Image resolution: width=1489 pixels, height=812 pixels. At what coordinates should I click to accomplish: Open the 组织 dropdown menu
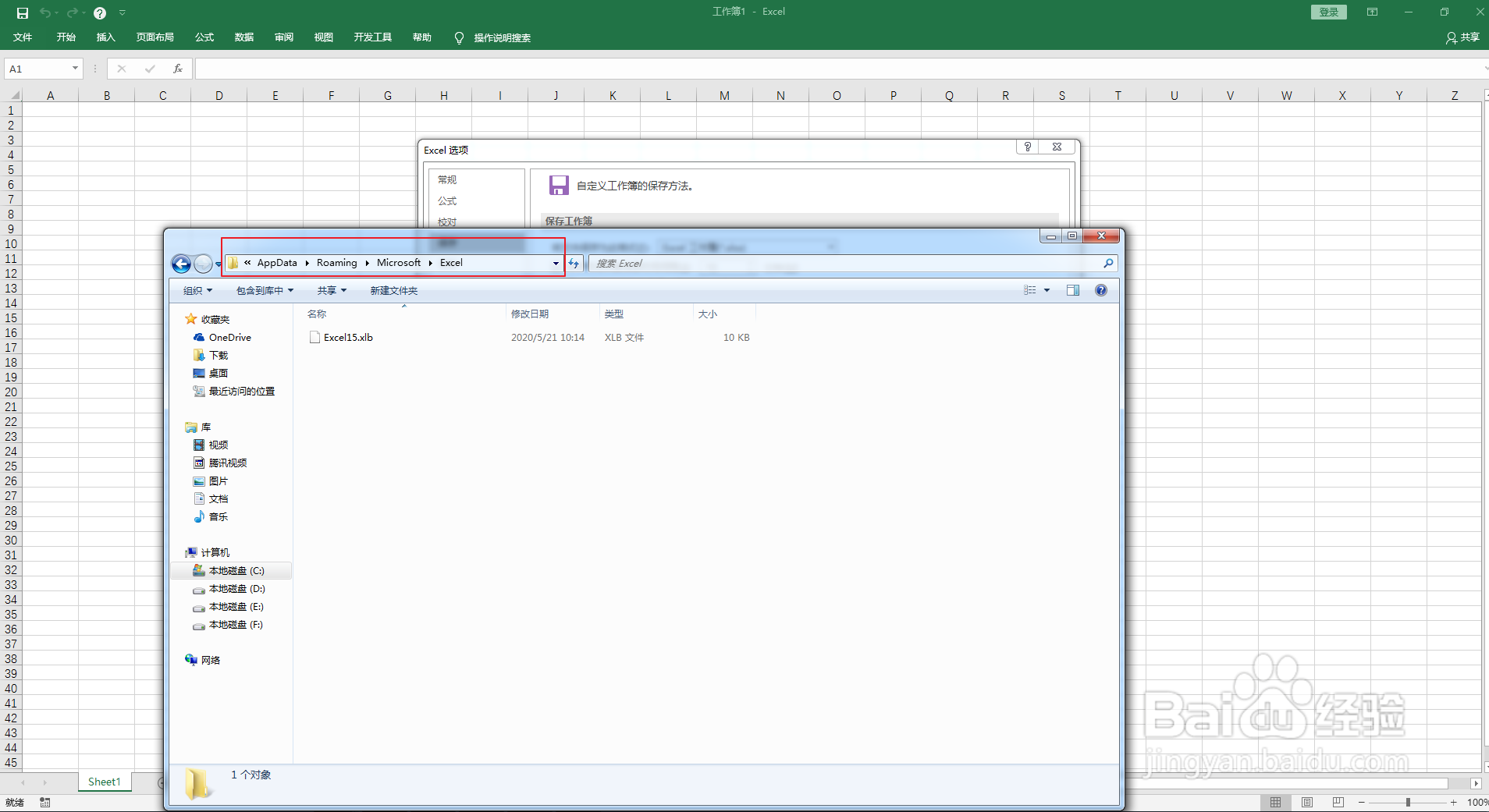[x=197, y=290]
